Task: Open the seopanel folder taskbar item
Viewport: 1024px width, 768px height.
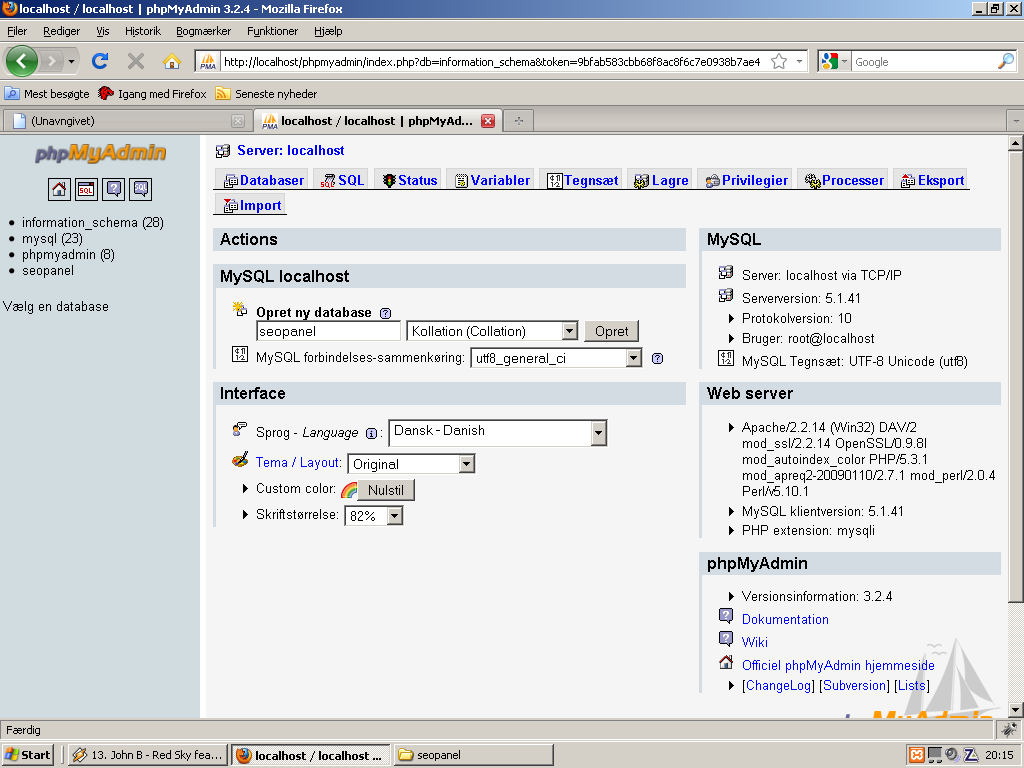Action: (473, 755)
